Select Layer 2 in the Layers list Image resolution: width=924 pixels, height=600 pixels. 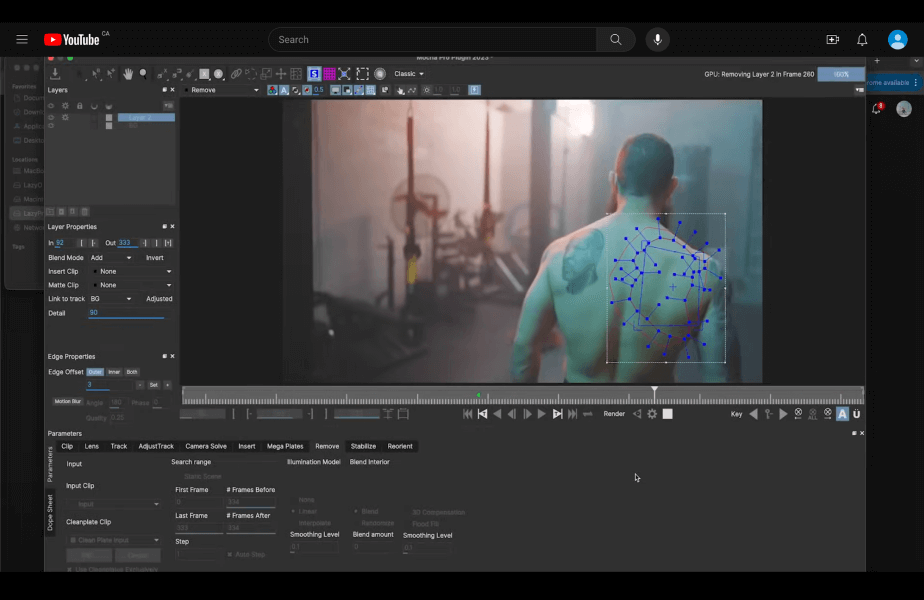point(146,117)
